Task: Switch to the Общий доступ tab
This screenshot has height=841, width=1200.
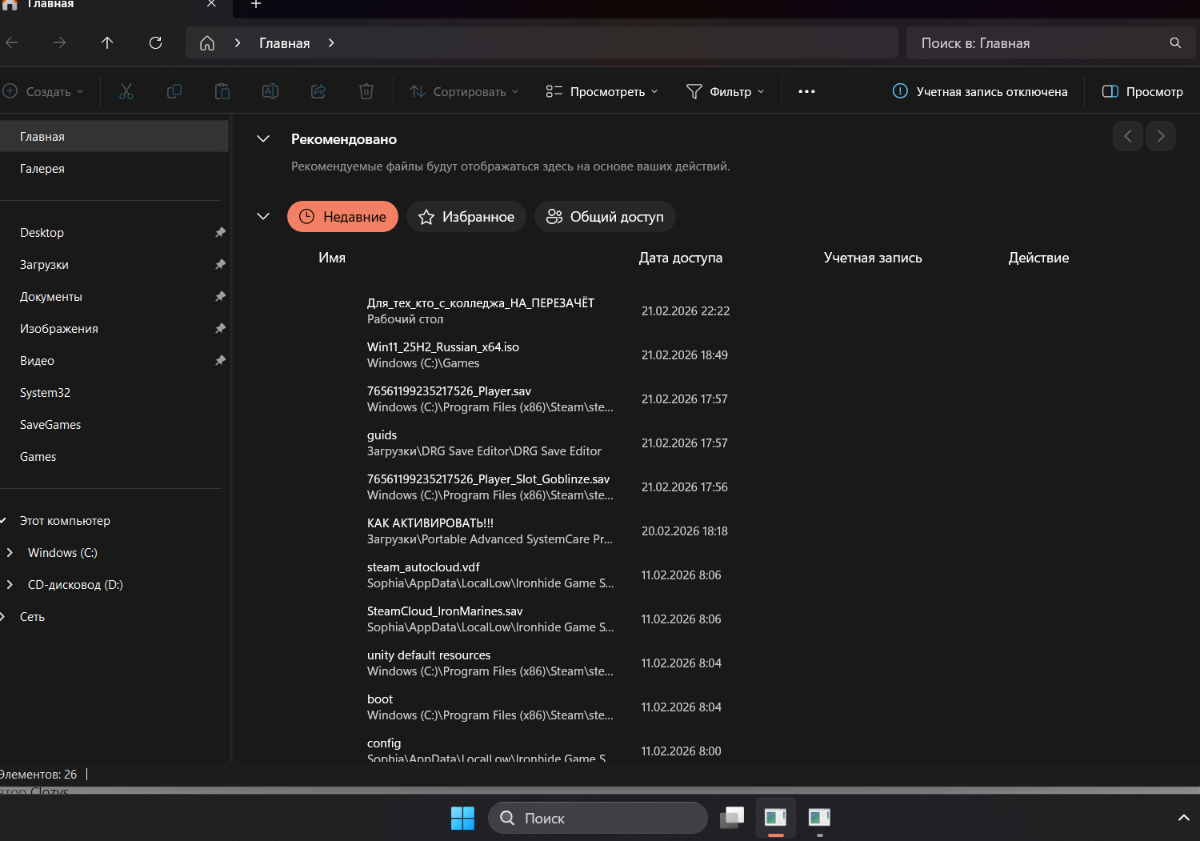Action: click(x=605, y=217)
